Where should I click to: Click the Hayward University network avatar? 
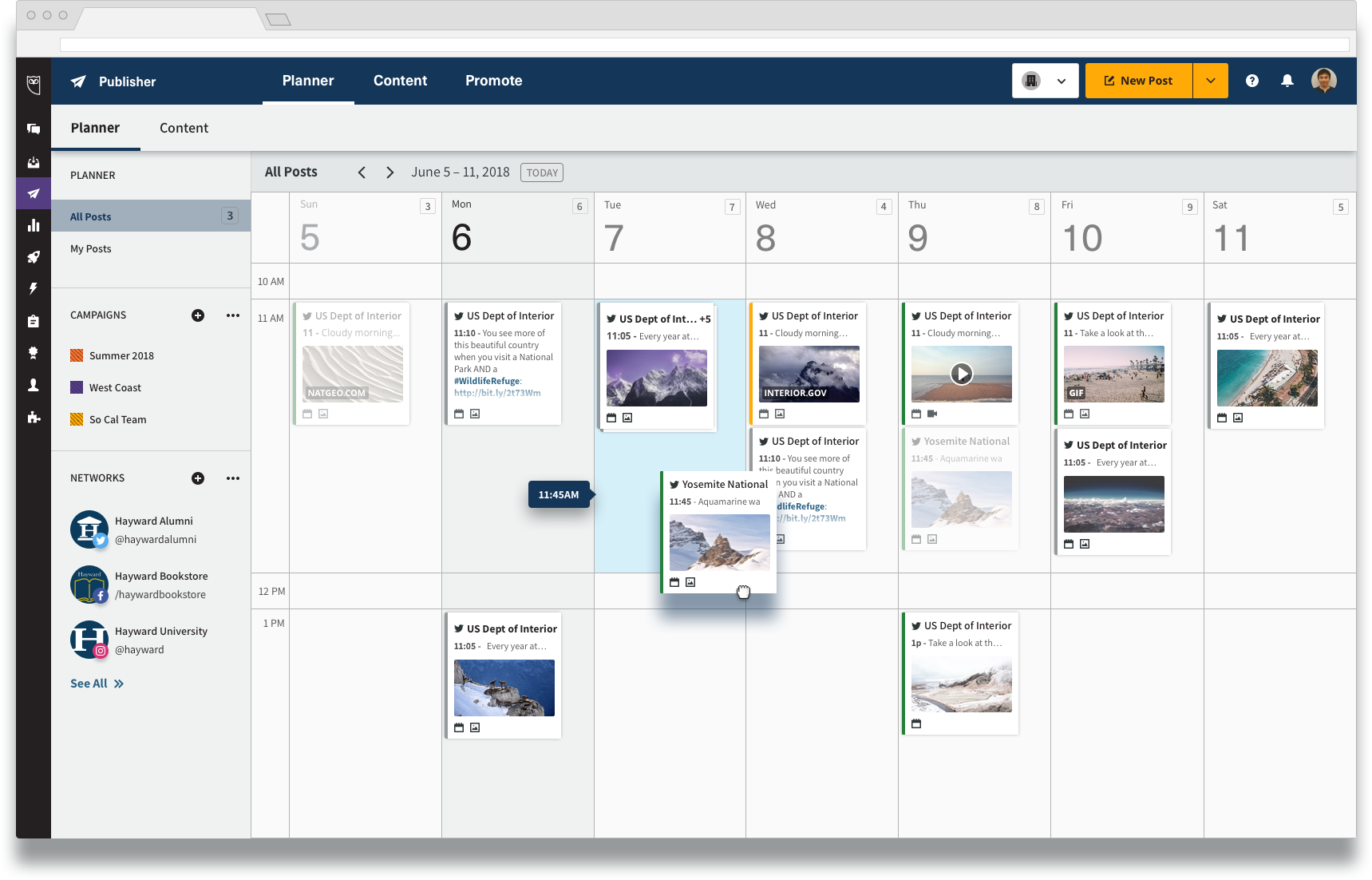pos(89,640)
